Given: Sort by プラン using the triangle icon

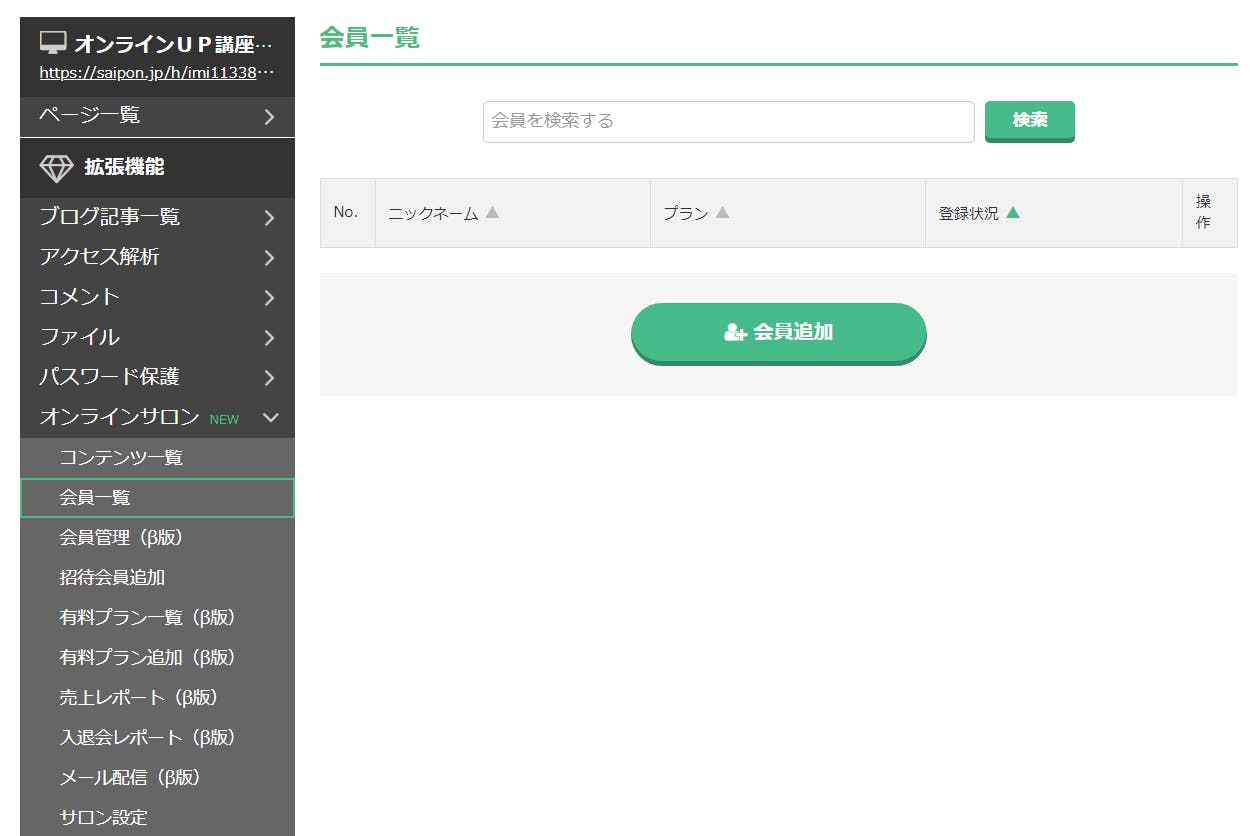Looking at the screenshot, I should coord(722,213).
